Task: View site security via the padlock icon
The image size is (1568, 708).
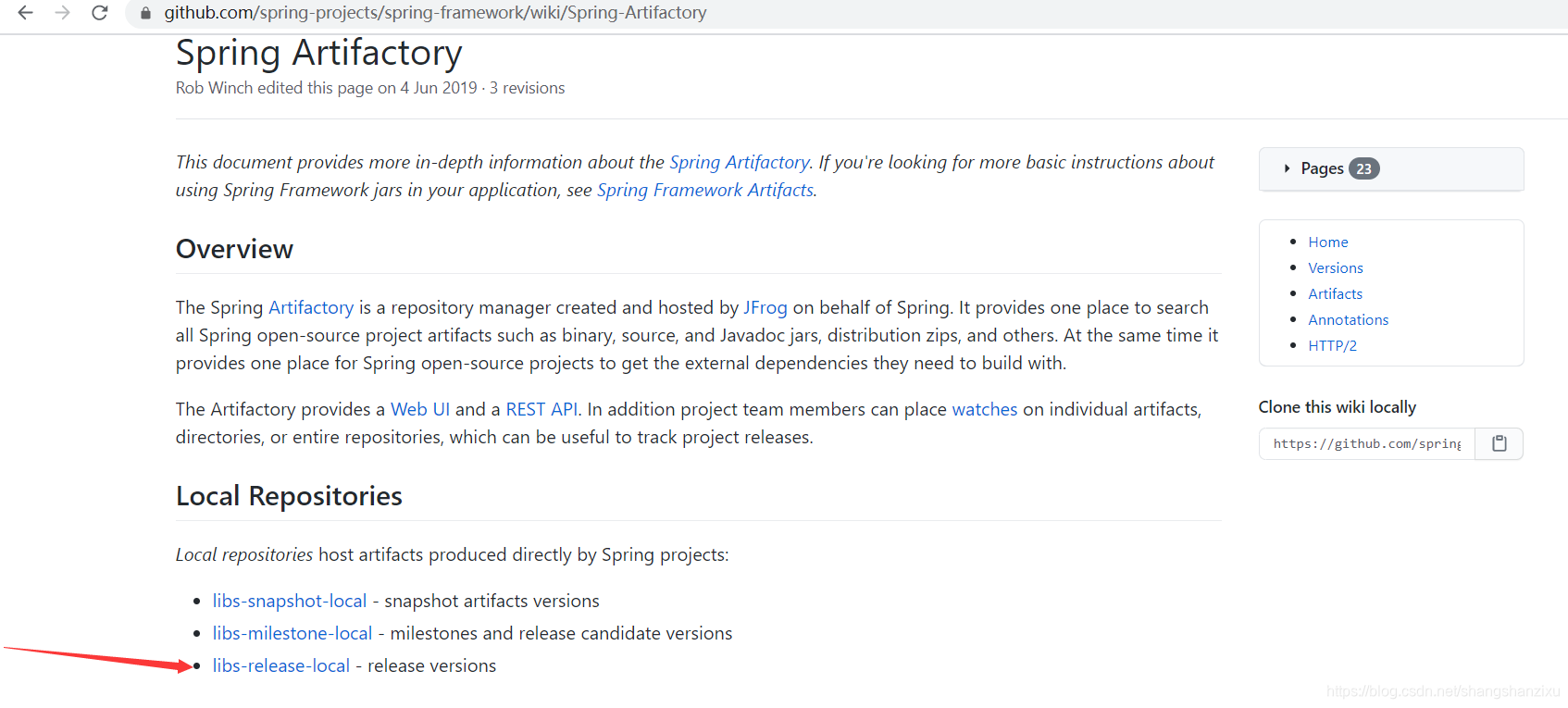Action: pos(145,13)
